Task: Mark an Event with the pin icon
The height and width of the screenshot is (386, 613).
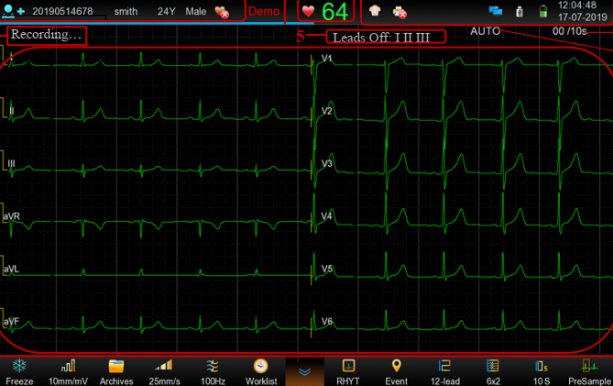Action: 396,372
